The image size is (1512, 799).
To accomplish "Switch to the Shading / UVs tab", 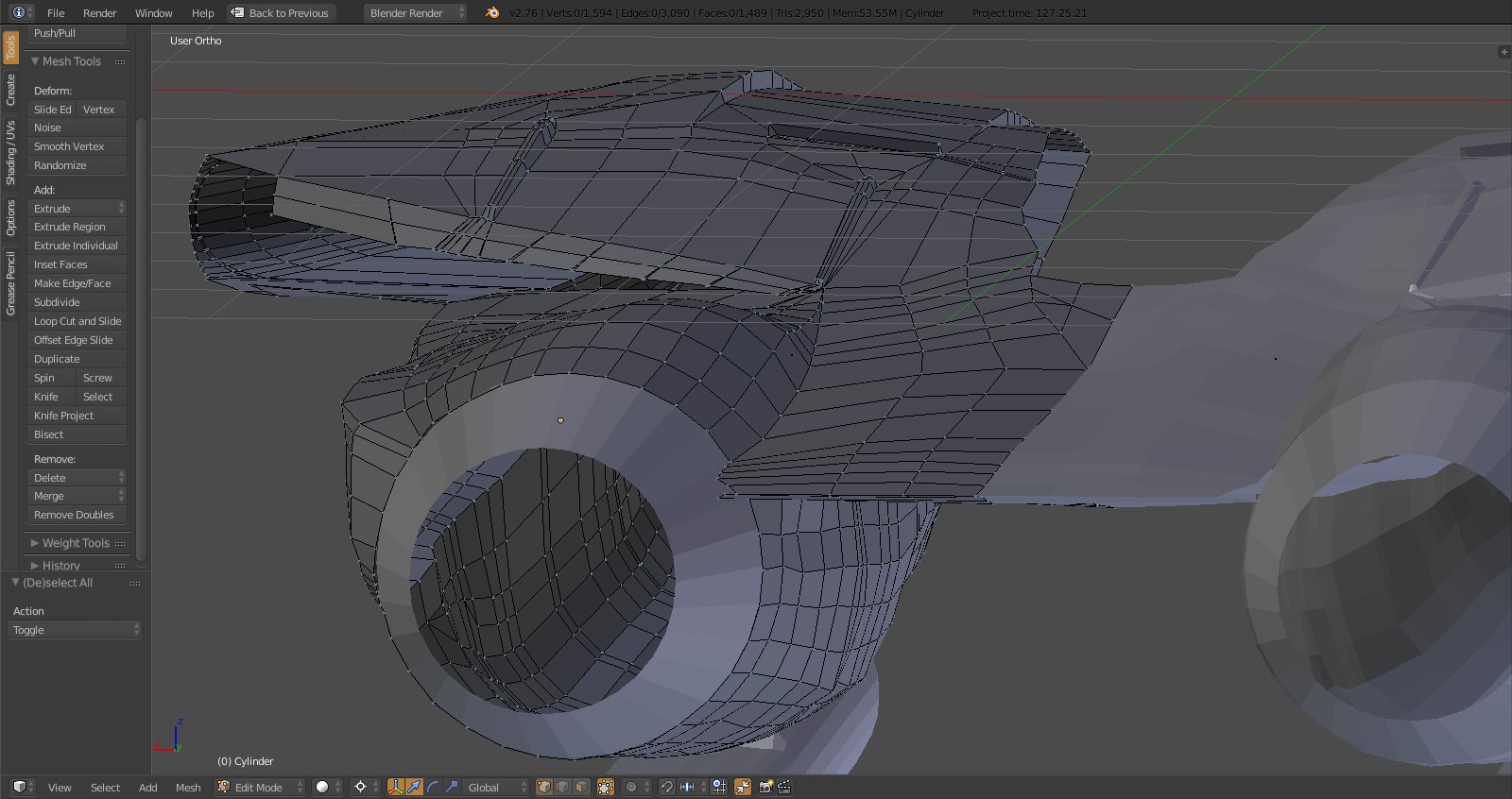I will [x=10, y=152].
